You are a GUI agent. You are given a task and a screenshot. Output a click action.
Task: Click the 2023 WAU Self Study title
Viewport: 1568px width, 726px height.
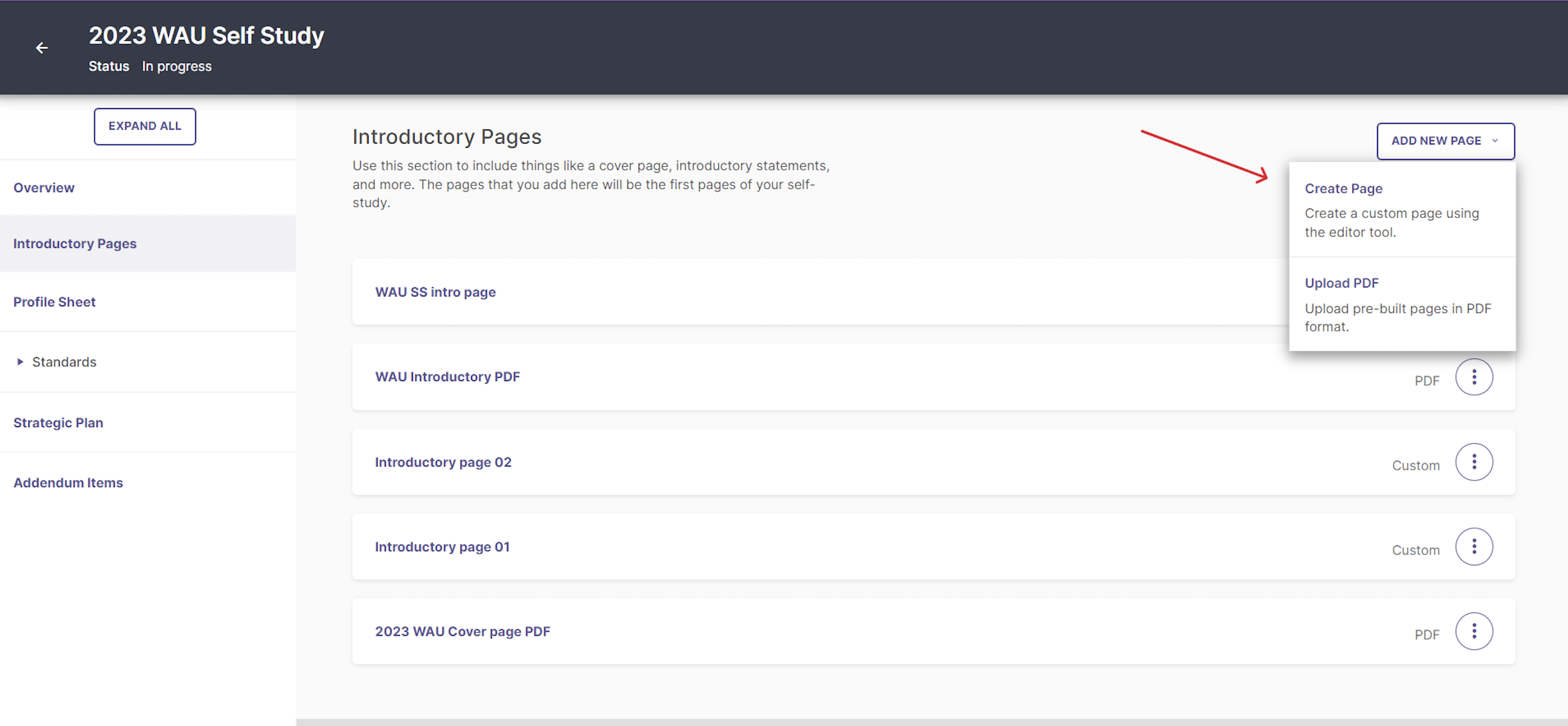click(x=206, y=35)
